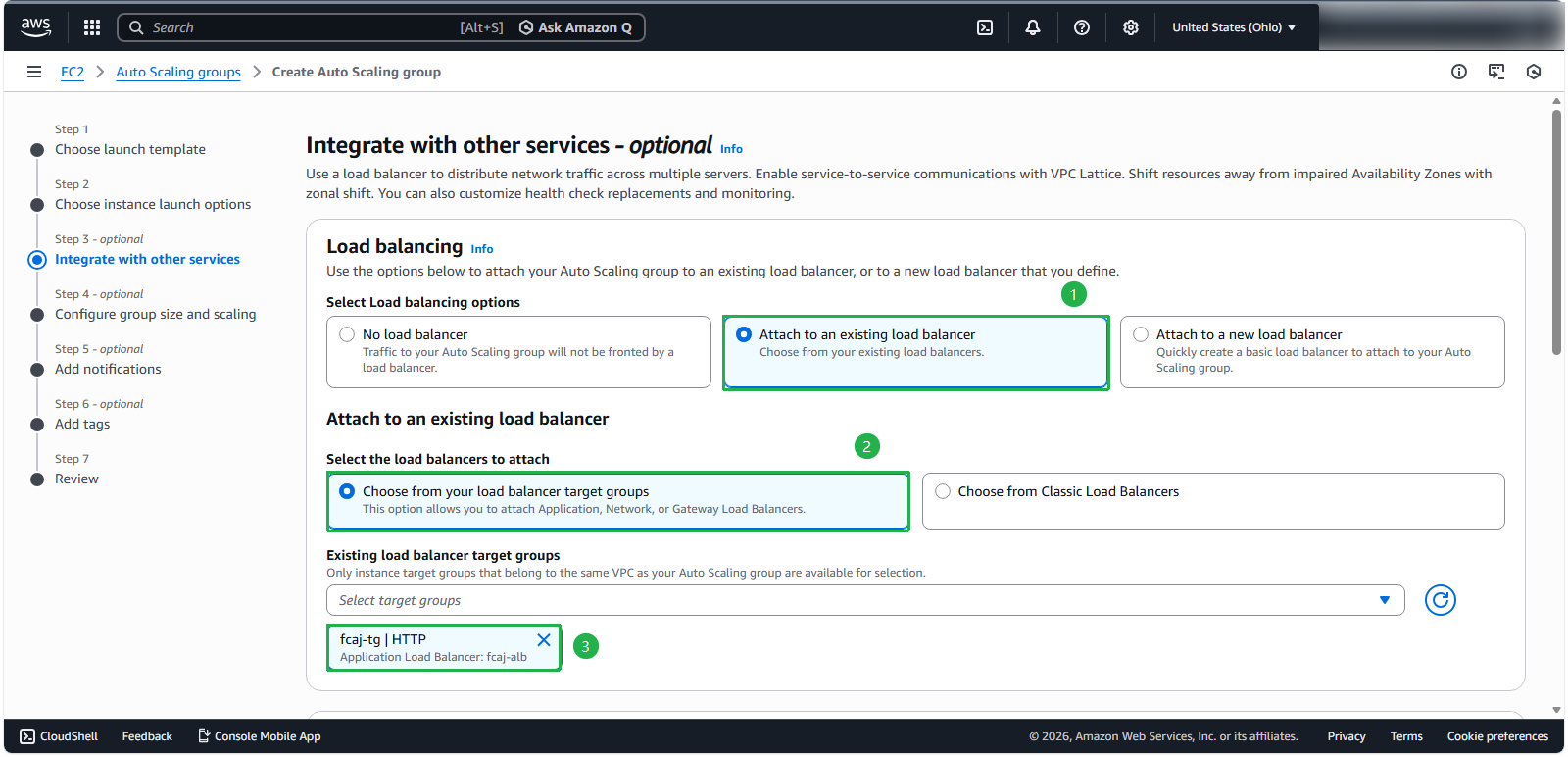Open help question mark menu
The image size is (1568, 757).
click(x=1082, y=27)
